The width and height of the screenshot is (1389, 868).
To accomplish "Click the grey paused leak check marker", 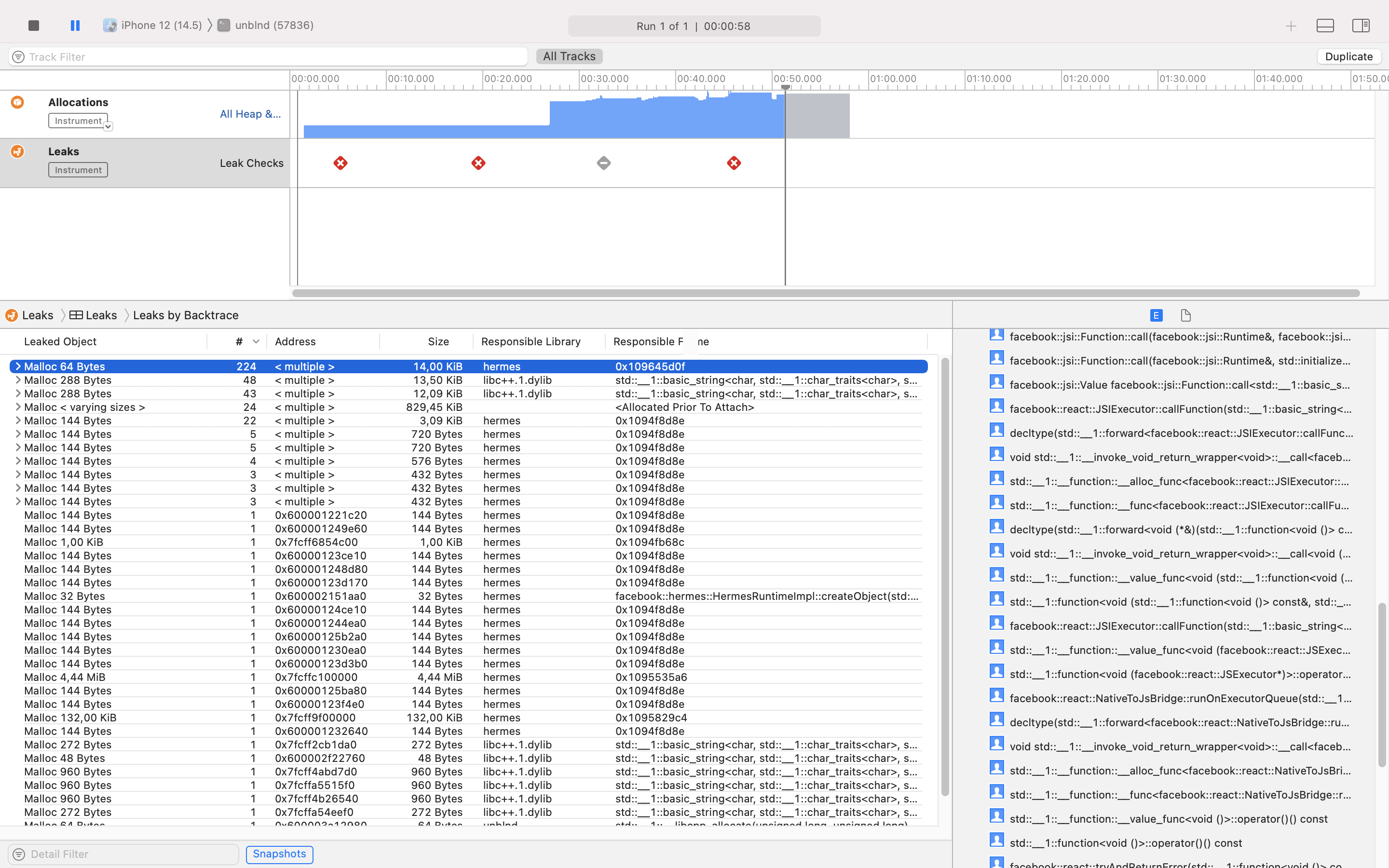I will (603, 163).
